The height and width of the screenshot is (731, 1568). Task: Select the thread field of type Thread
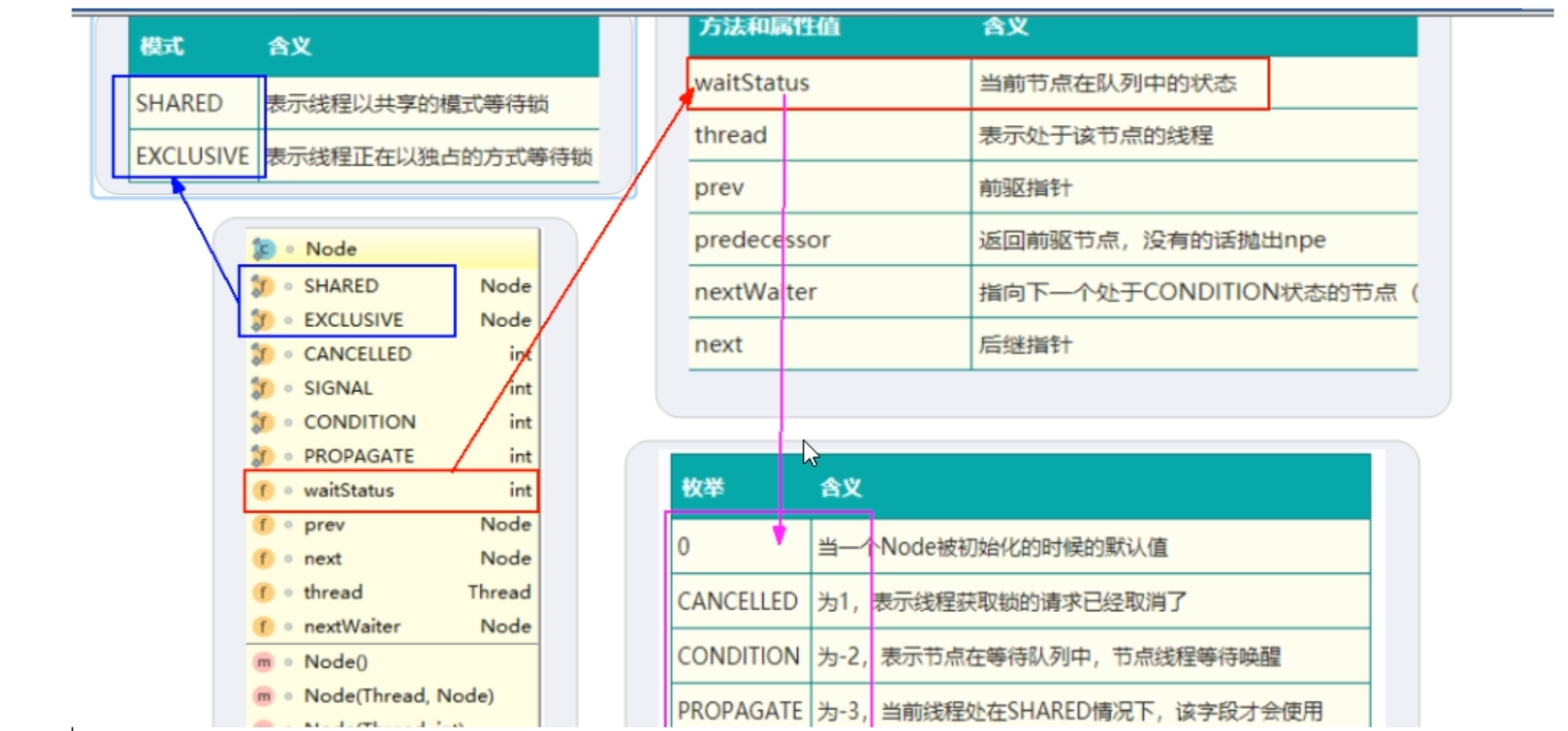pos(333,592)
